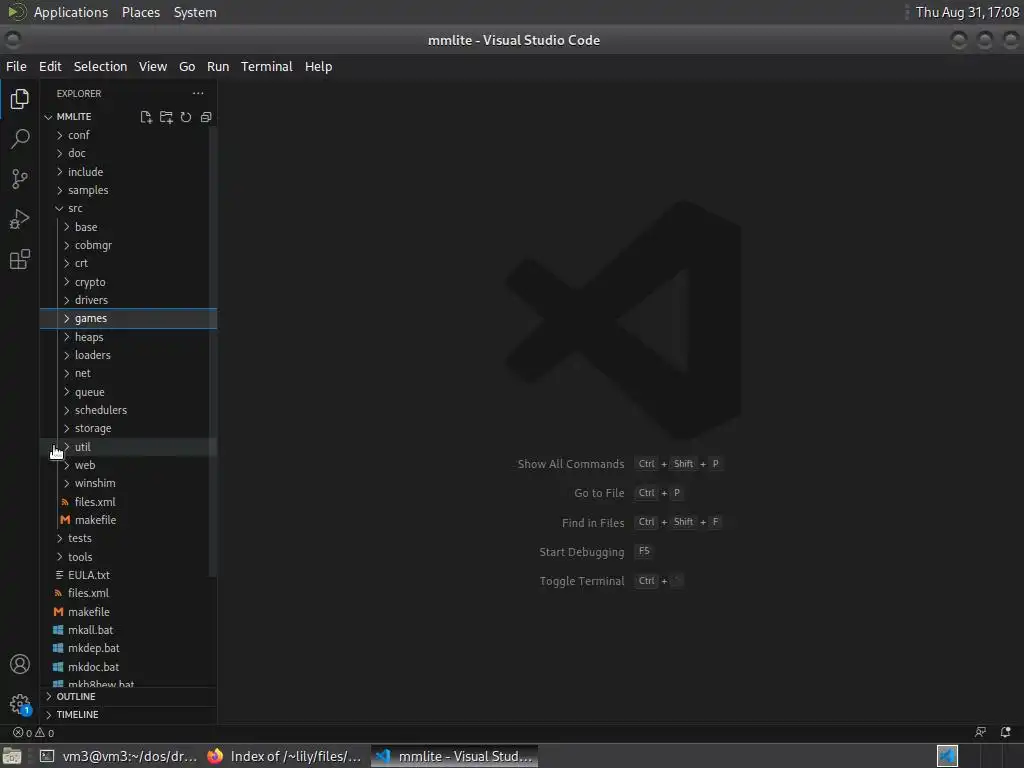Open the makefile inside src folder
The height and width of the screenshot is (768, 1024).
[x=128, y=520]
